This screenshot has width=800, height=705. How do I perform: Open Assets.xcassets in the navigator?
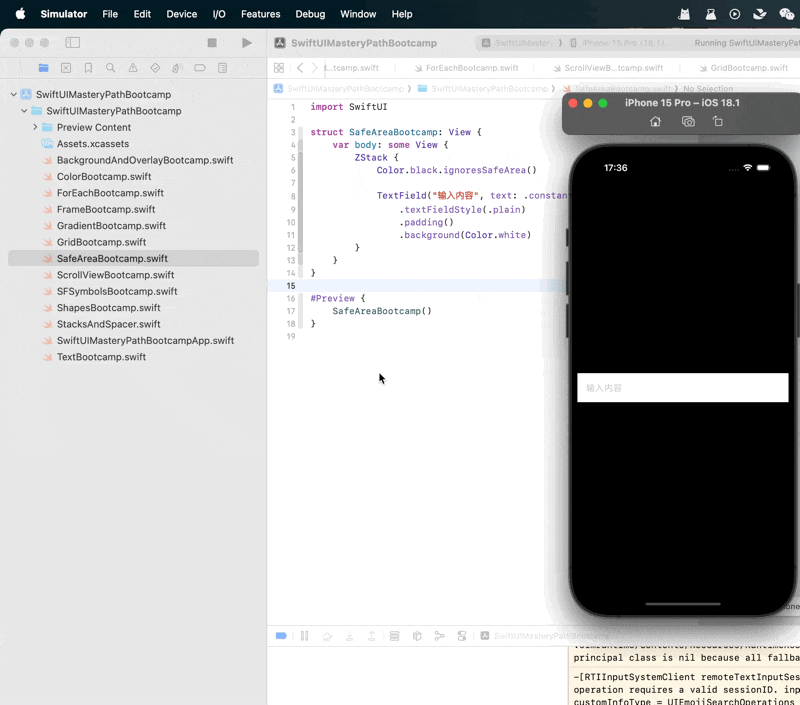pos(92,144)
